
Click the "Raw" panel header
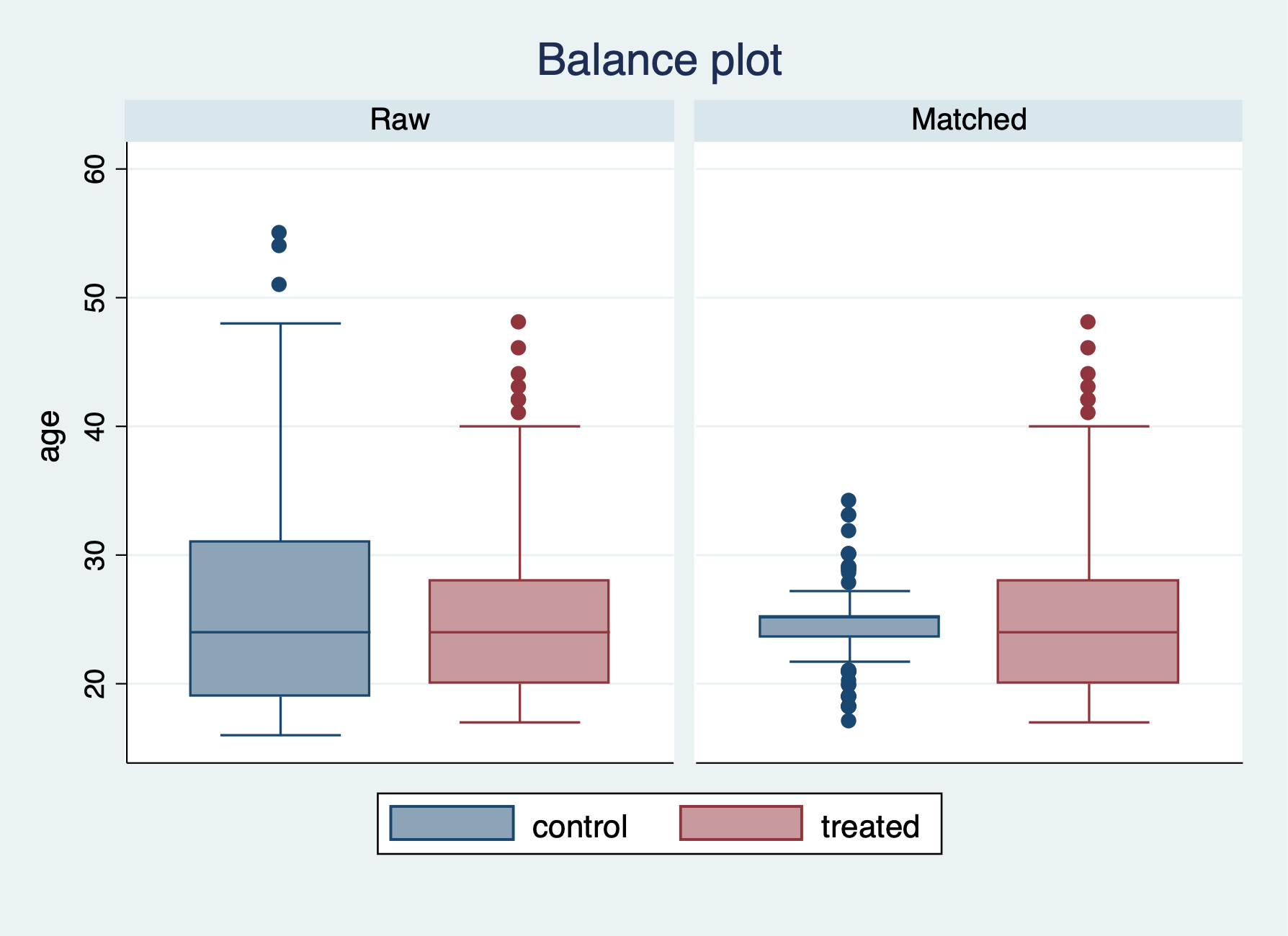coord(400,120)
